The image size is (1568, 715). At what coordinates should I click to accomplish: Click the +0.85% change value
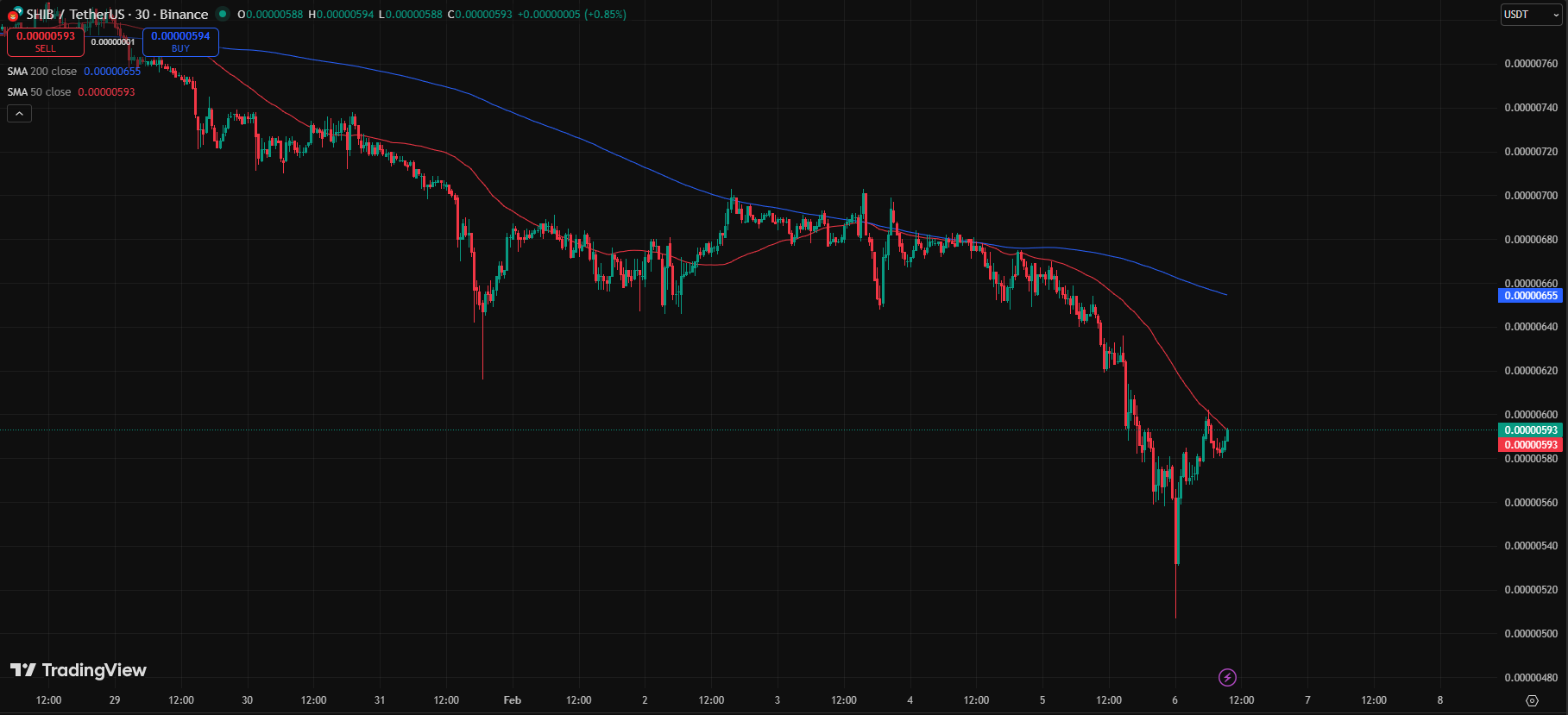click(x=606, y=15)
